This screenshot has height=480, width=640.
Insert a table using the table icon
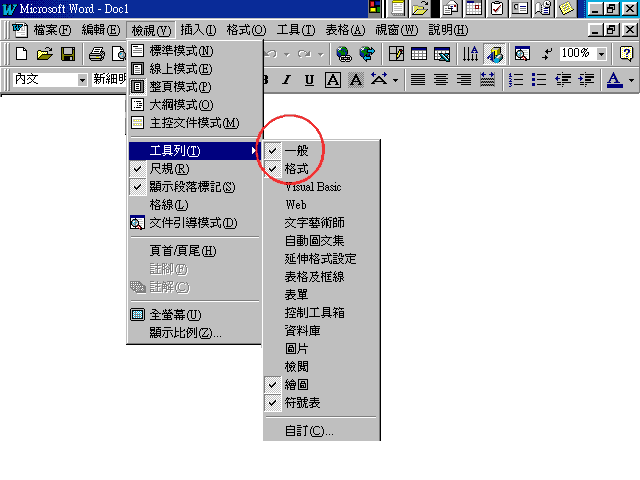(419, 54)
